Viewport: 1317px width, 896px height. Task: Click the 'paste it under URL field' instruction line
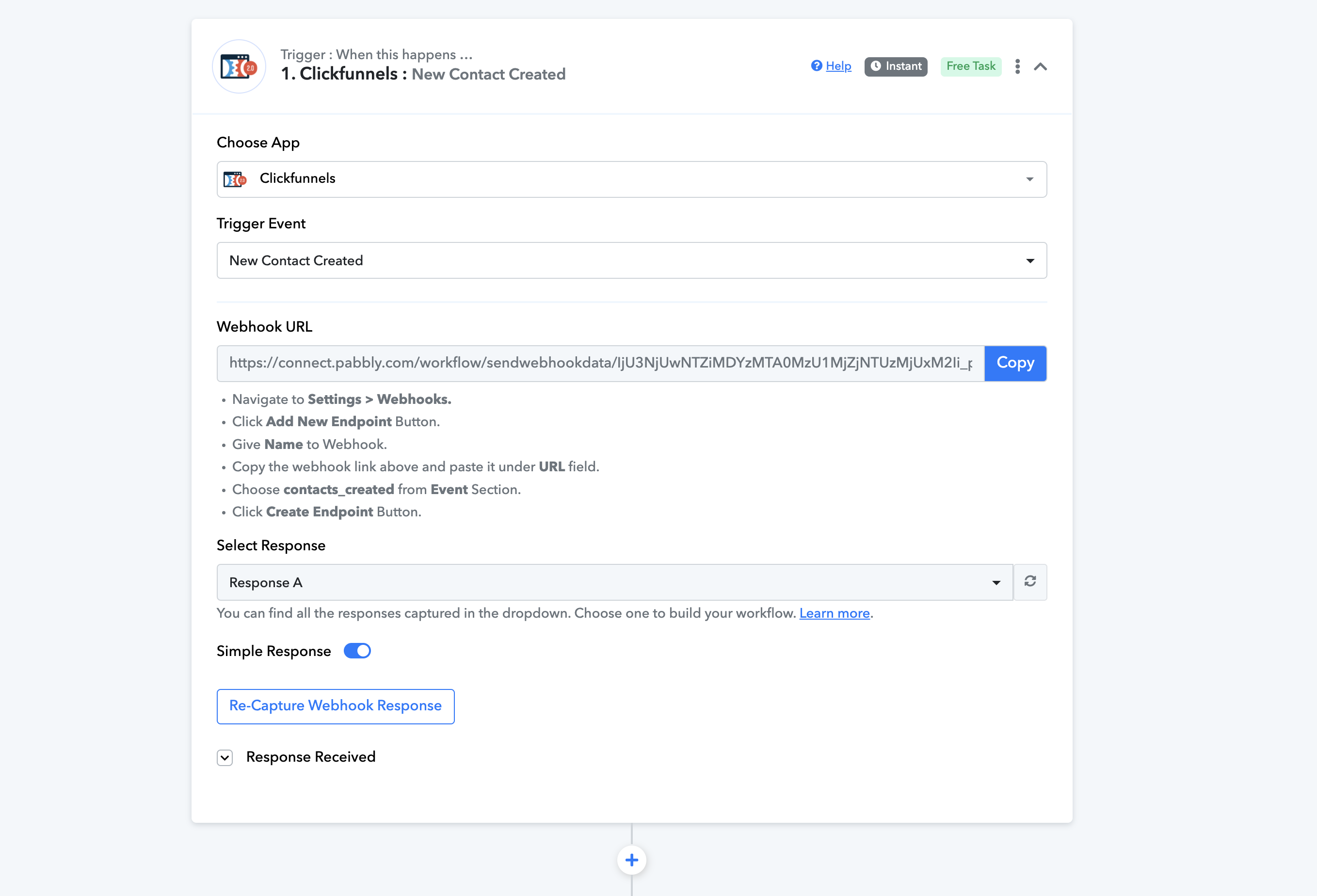416,467
